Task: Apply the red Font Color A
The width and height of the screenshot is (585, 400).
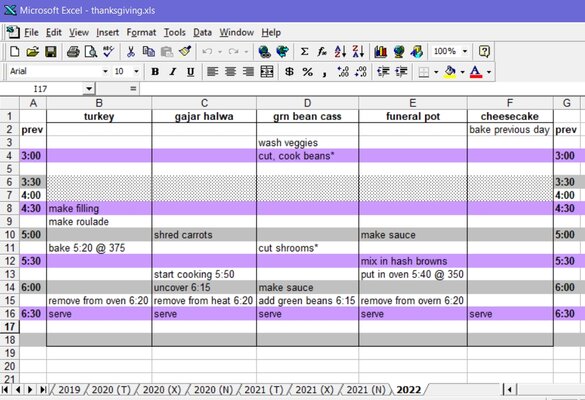Action: click(475, 72)
